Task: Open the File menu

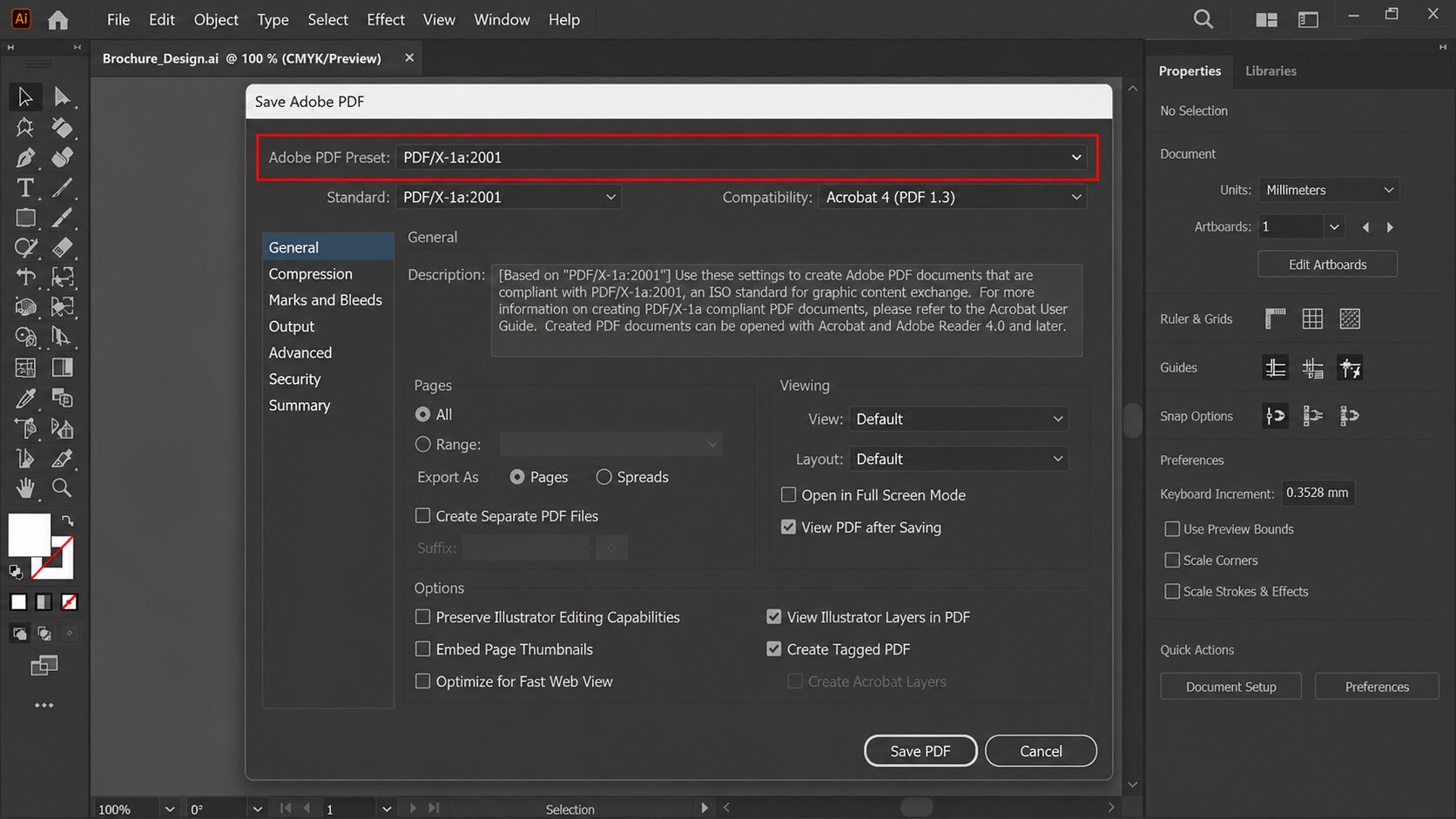Action: (118, 19)
